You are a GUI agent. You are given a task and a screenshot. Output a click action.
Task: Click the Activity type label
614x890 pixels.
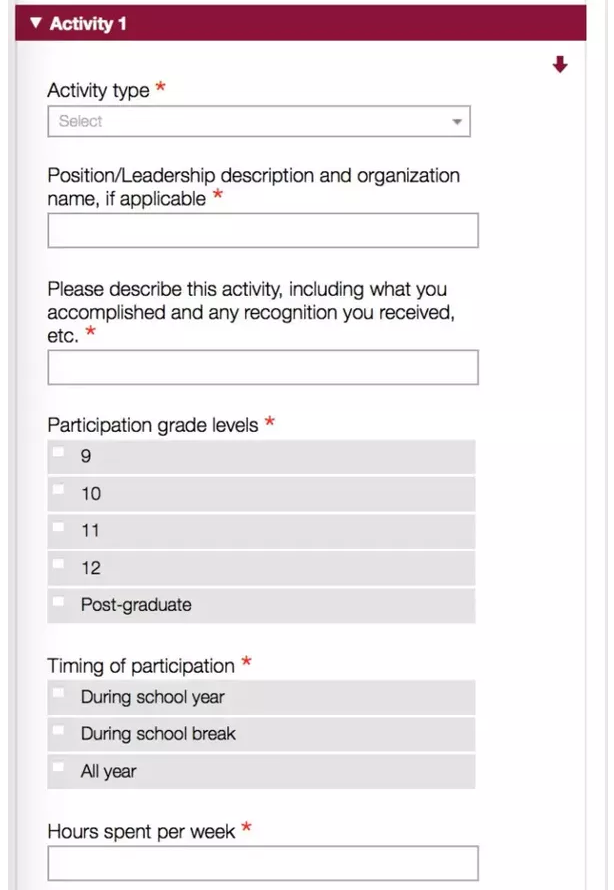pyautogui.click(x=98, y=91)
